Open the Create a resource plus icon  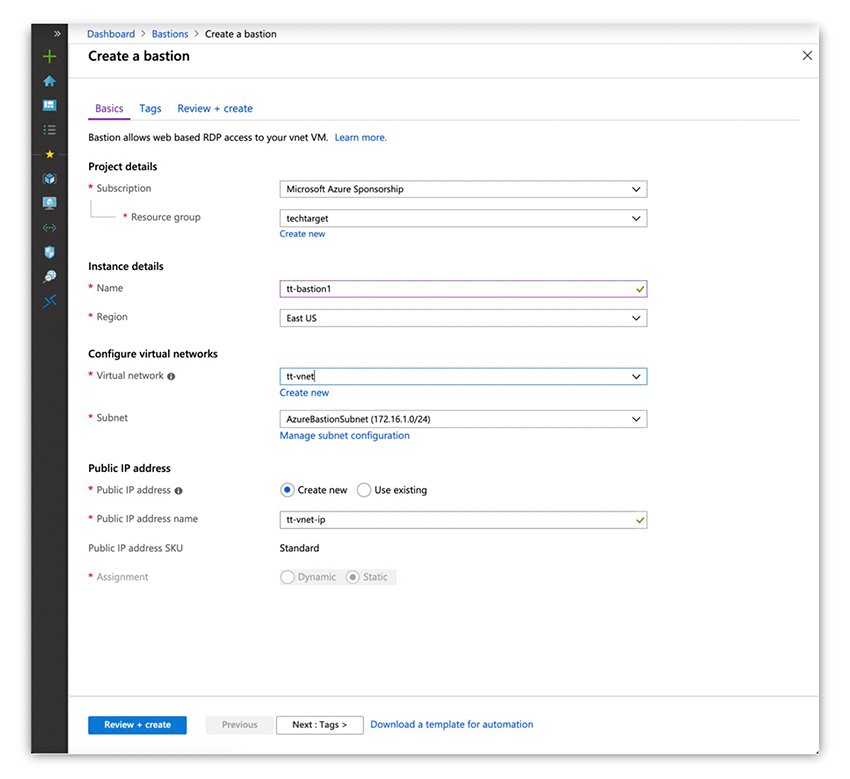coord(48,56)
